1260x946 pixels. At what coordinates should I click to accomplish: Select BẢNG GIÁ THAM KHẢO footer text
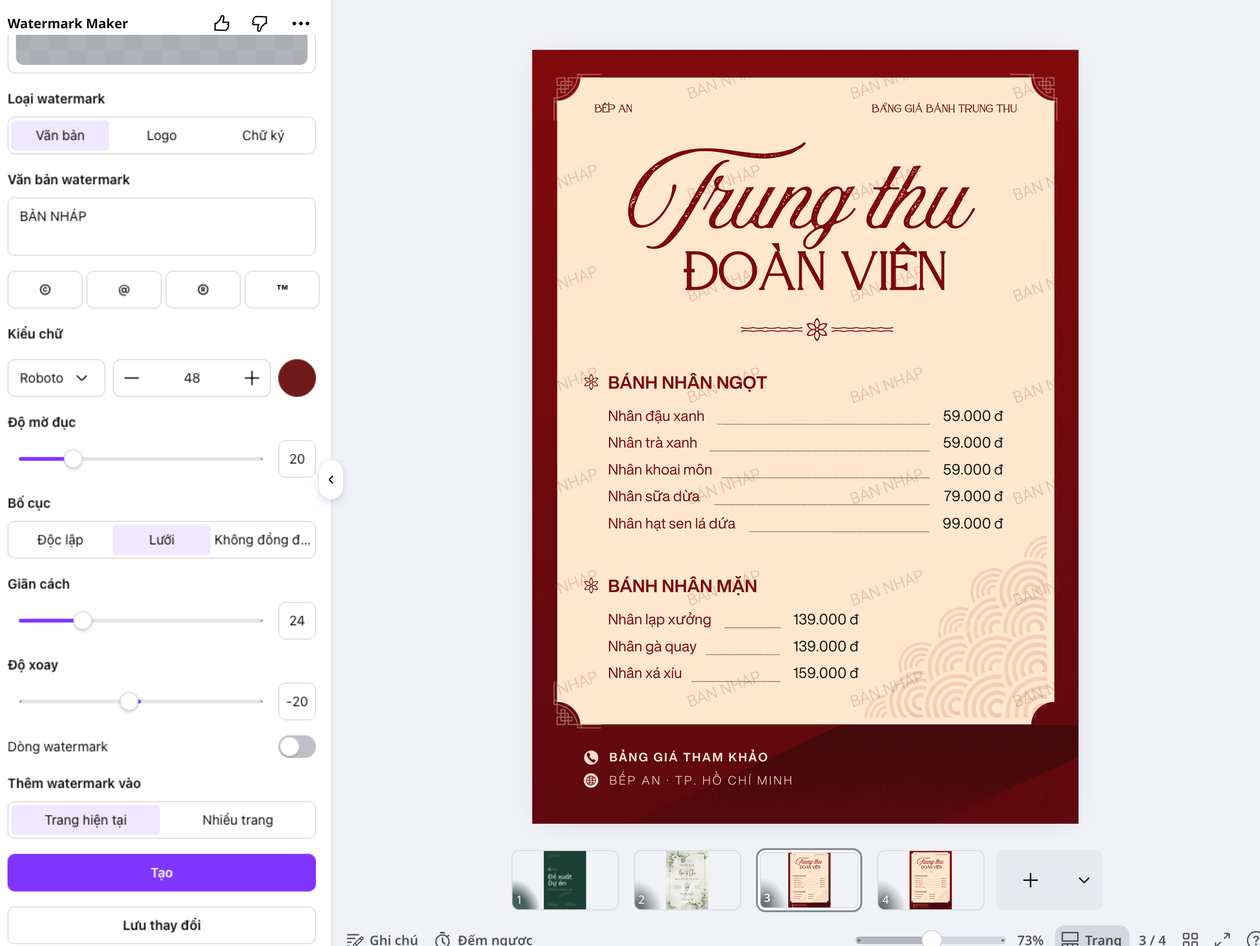689,757
